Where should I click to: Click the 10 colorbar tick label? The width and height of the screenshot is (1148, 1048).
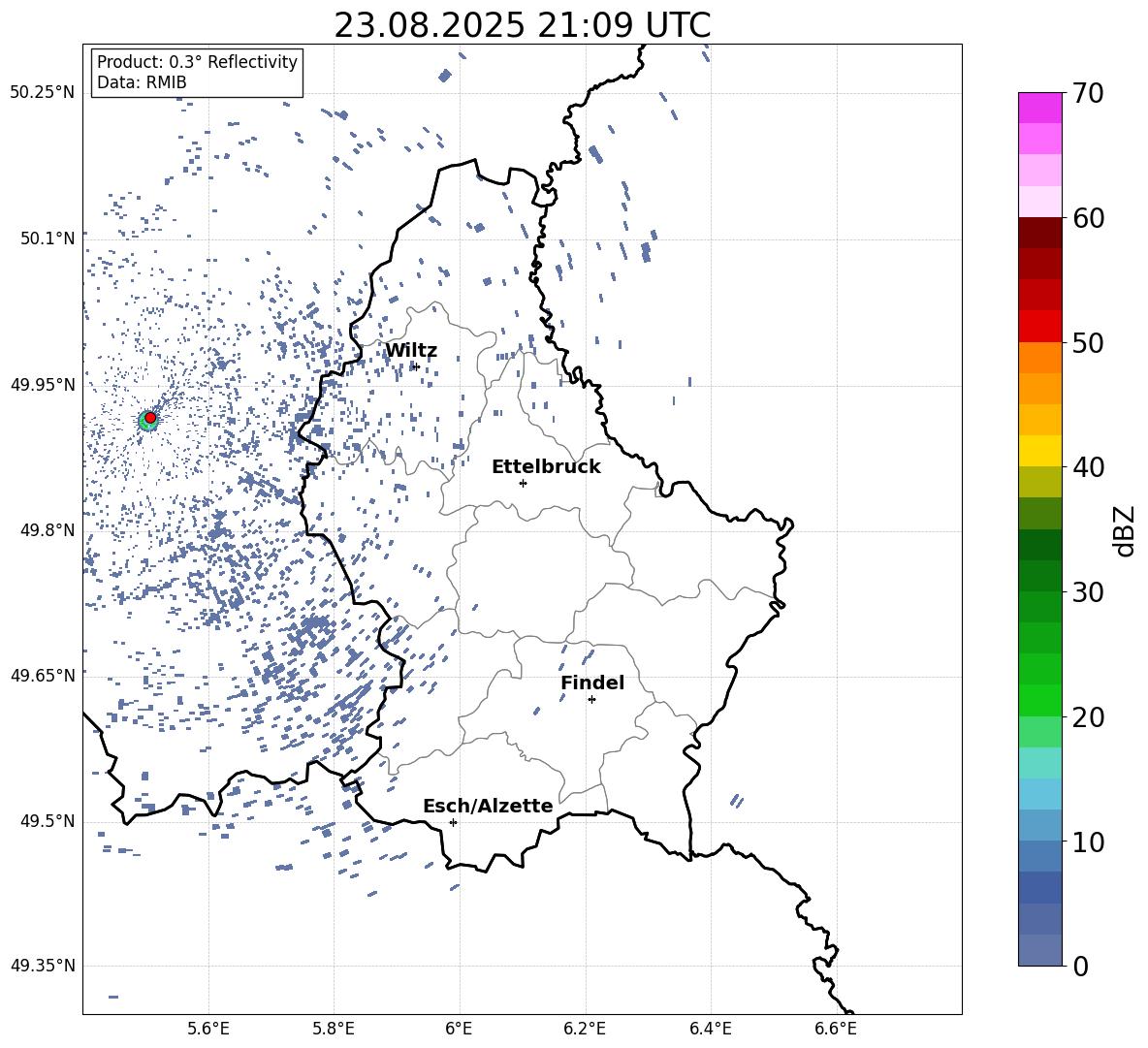tap(1088, 842)
